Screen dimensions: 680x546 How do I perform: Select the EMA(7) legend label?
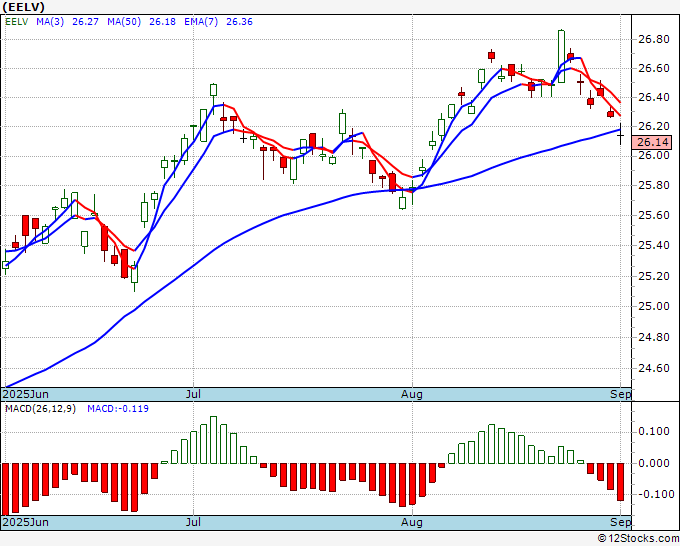point(201,22)
